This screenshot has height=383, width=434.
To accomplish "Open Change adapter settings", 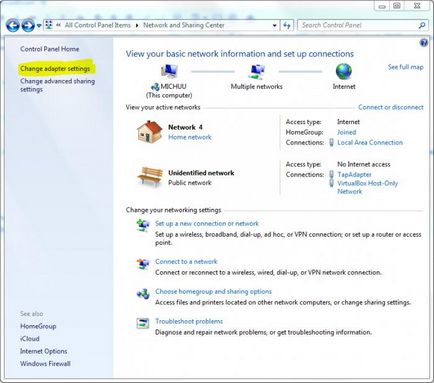I will tap(55, 69).
